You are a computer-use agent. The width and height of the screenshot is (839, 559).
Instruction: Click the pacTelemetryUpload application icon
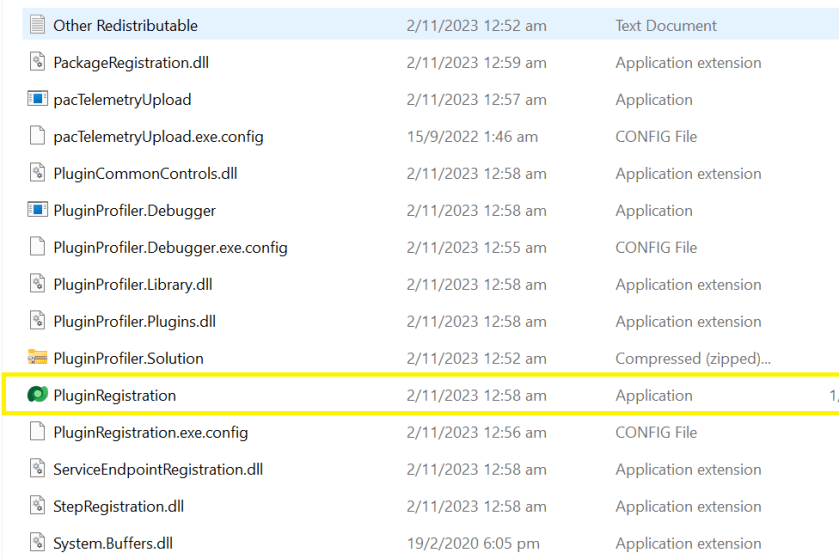click(x=37, y=99)
